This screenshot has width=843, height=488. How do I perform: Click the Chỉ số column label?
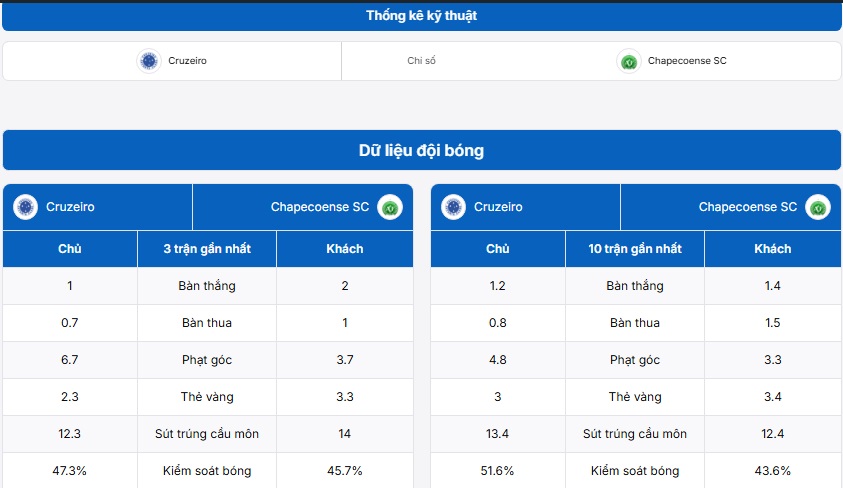tap(422, 61)
